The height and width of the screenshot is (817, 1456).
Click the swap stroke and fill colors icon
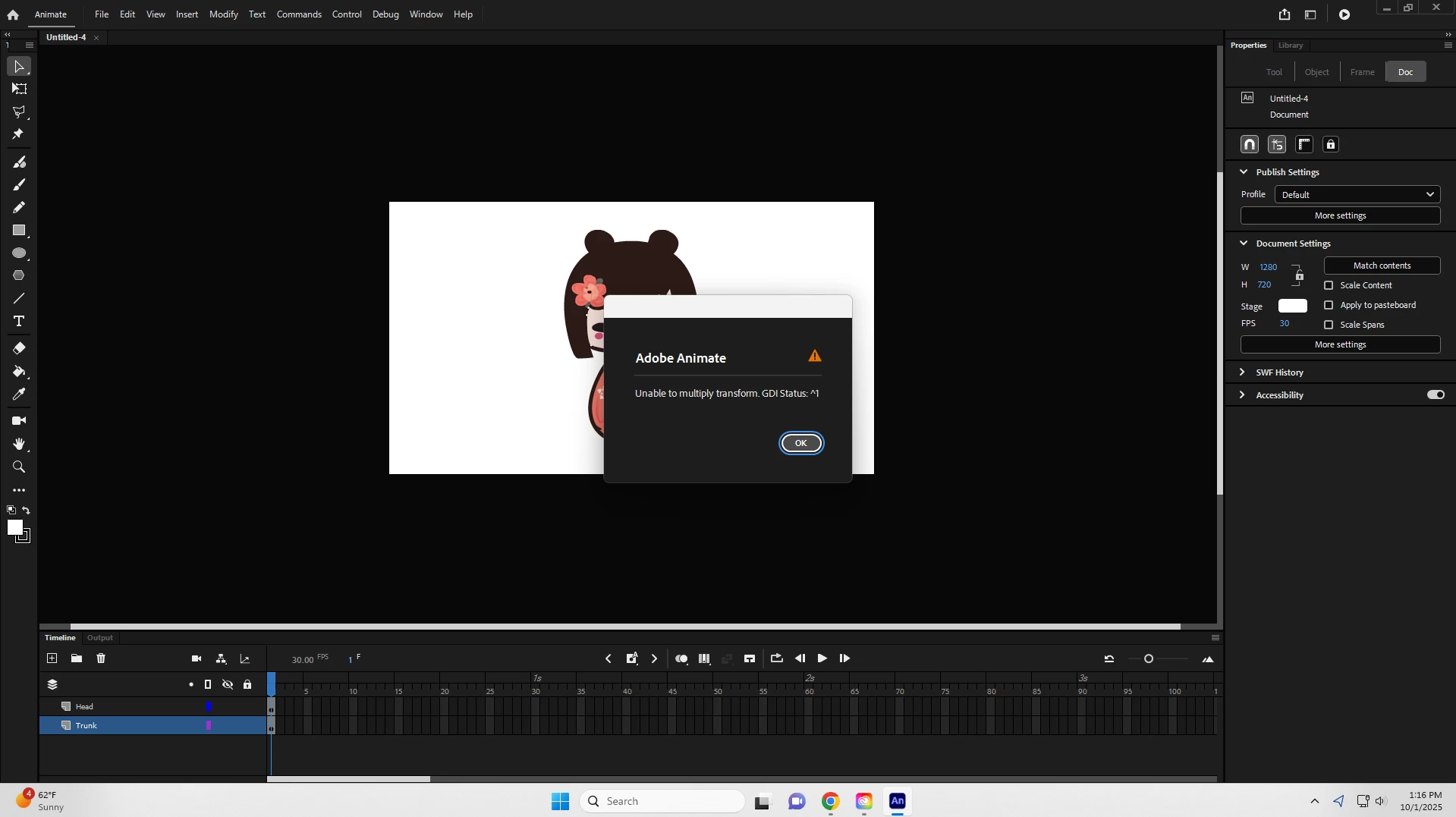pyautogui.click(x=27, y=511)
